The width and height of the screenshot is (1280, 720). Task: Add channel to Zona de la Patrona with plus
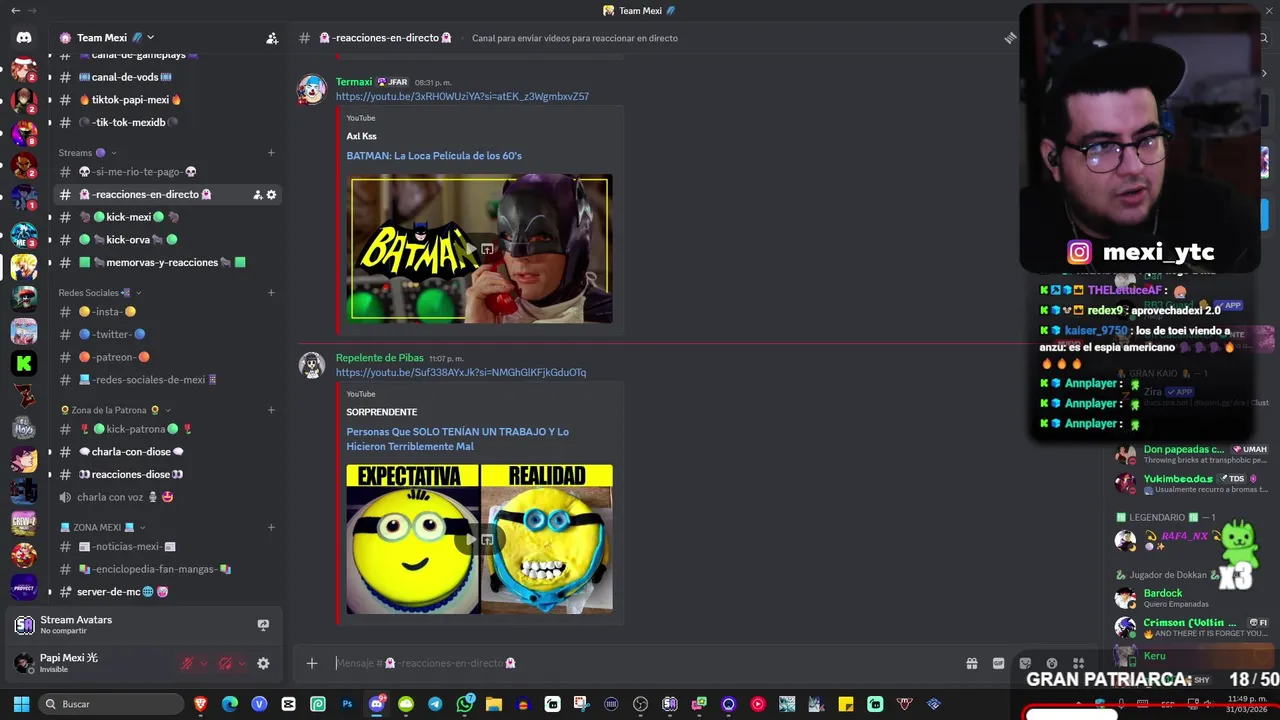point(271,410)
